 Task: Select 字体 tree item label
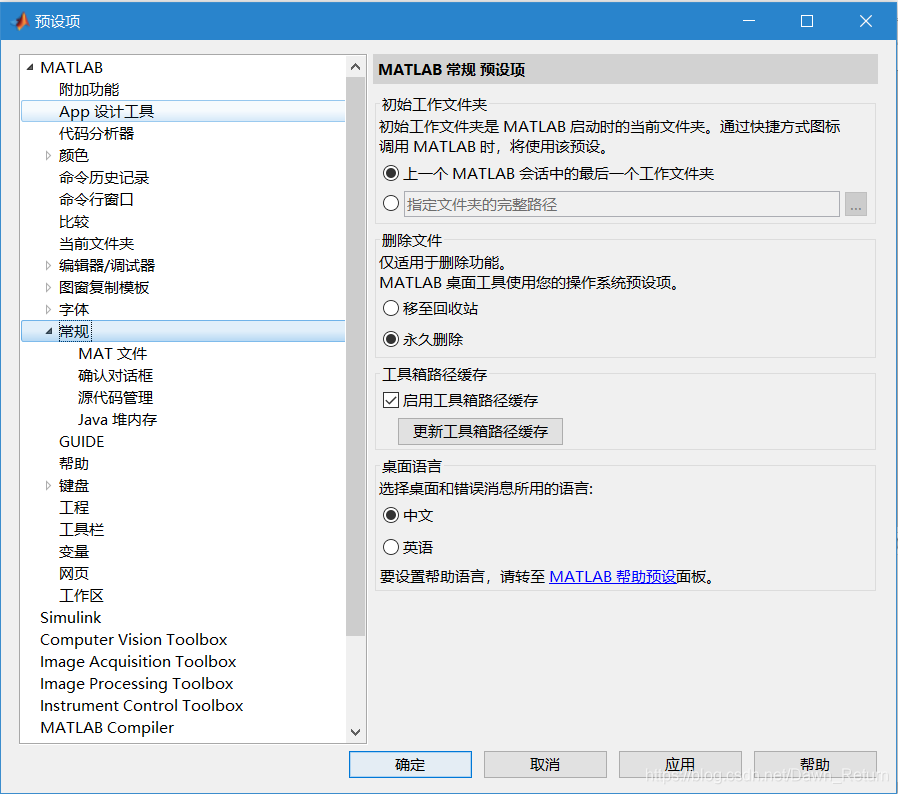(74, 309)
